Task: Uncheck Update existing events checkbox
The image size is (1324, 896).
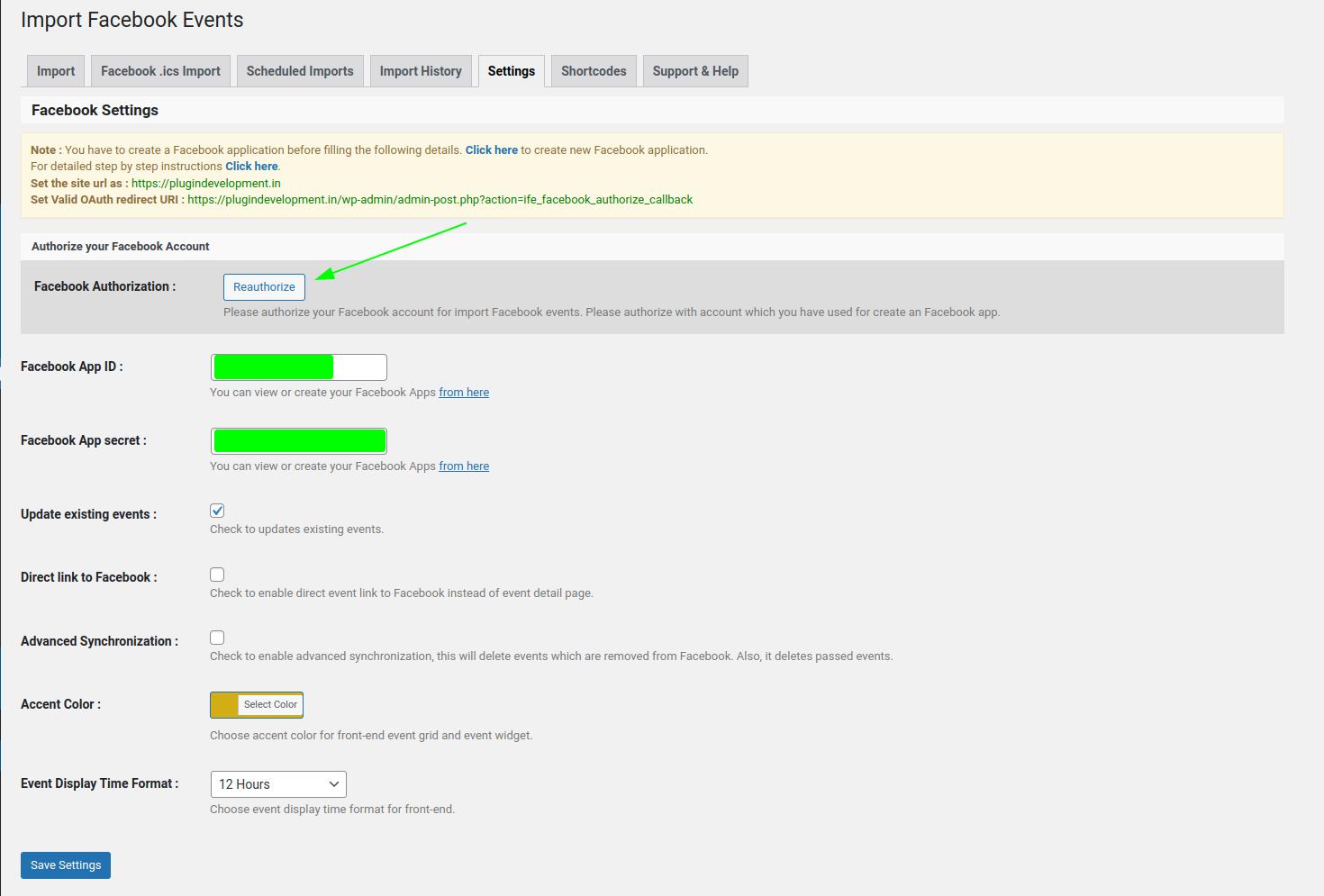Action: 217,511
